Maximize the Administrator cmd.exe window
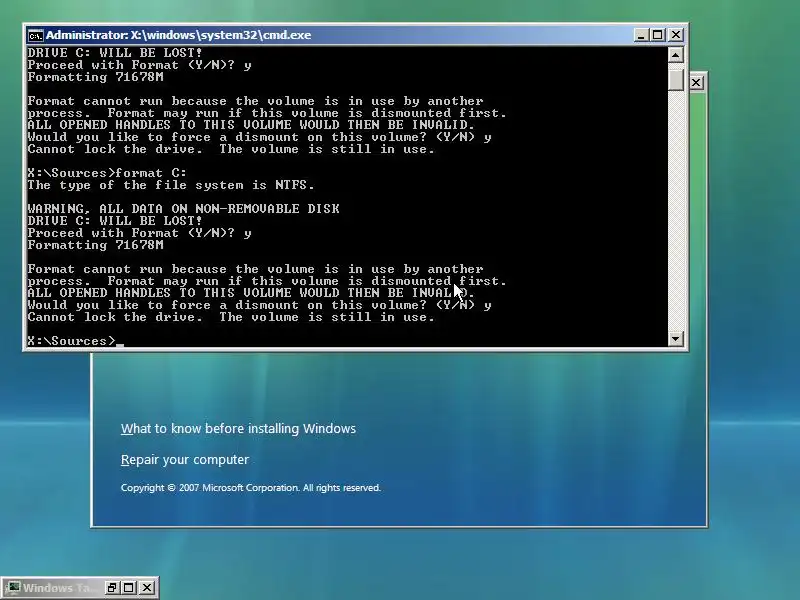Viewport: 800px width, 600px height. 658,35
